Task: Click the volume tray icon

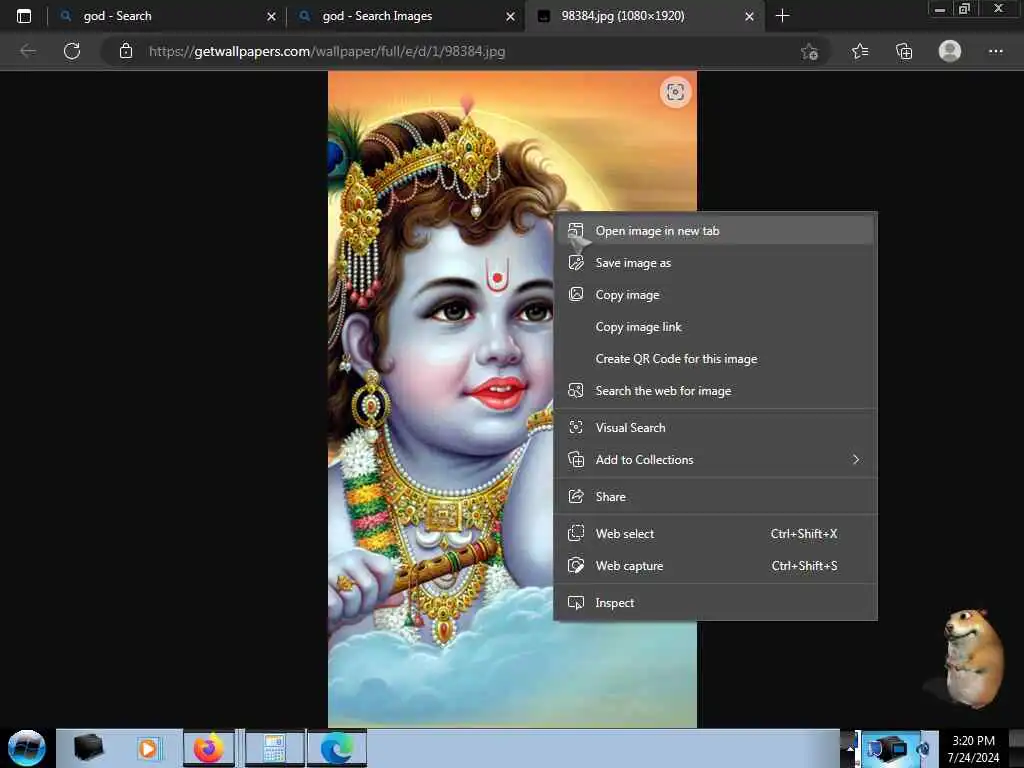Action: click(923, 749)
